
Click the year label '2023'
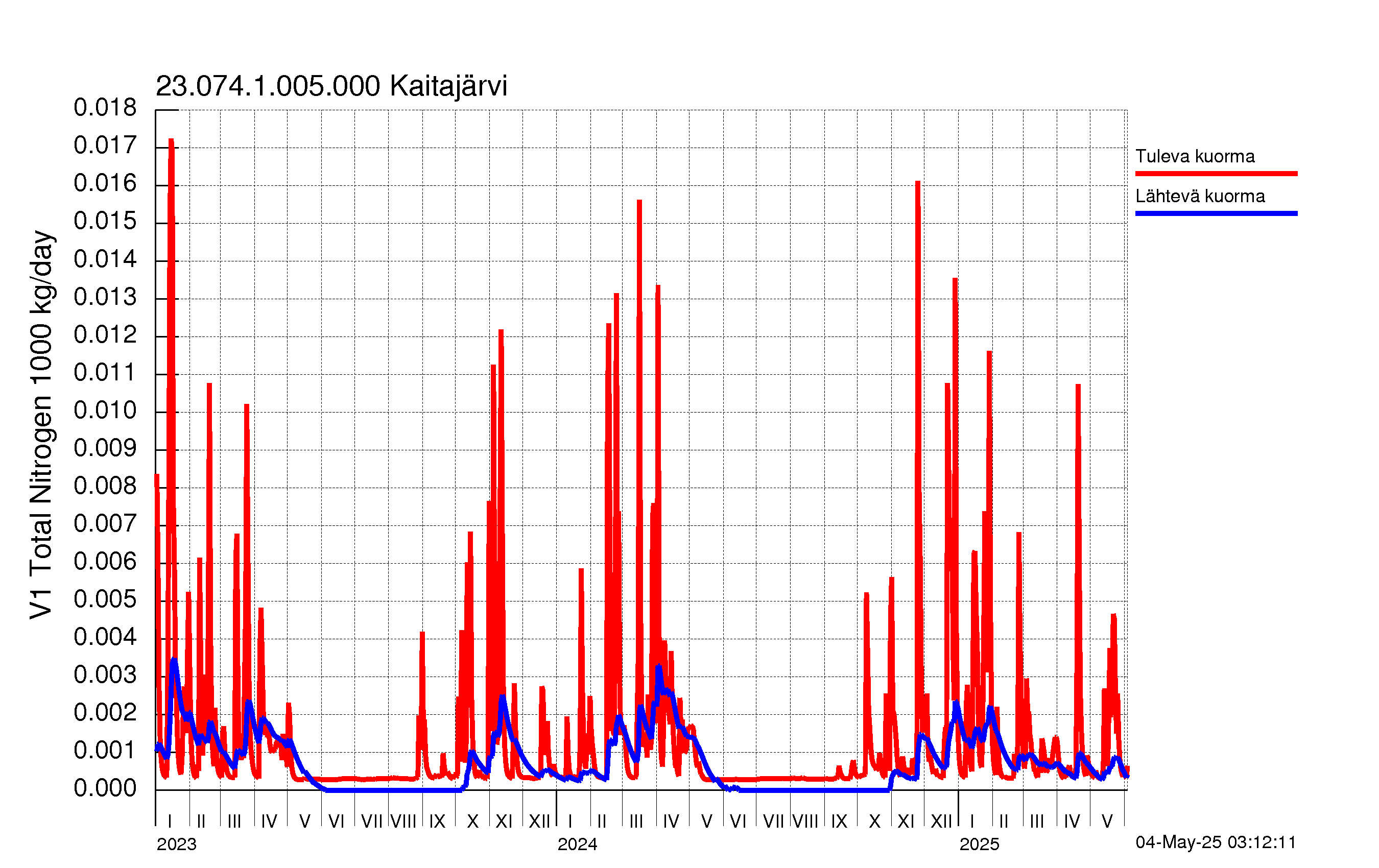[176, 845]
